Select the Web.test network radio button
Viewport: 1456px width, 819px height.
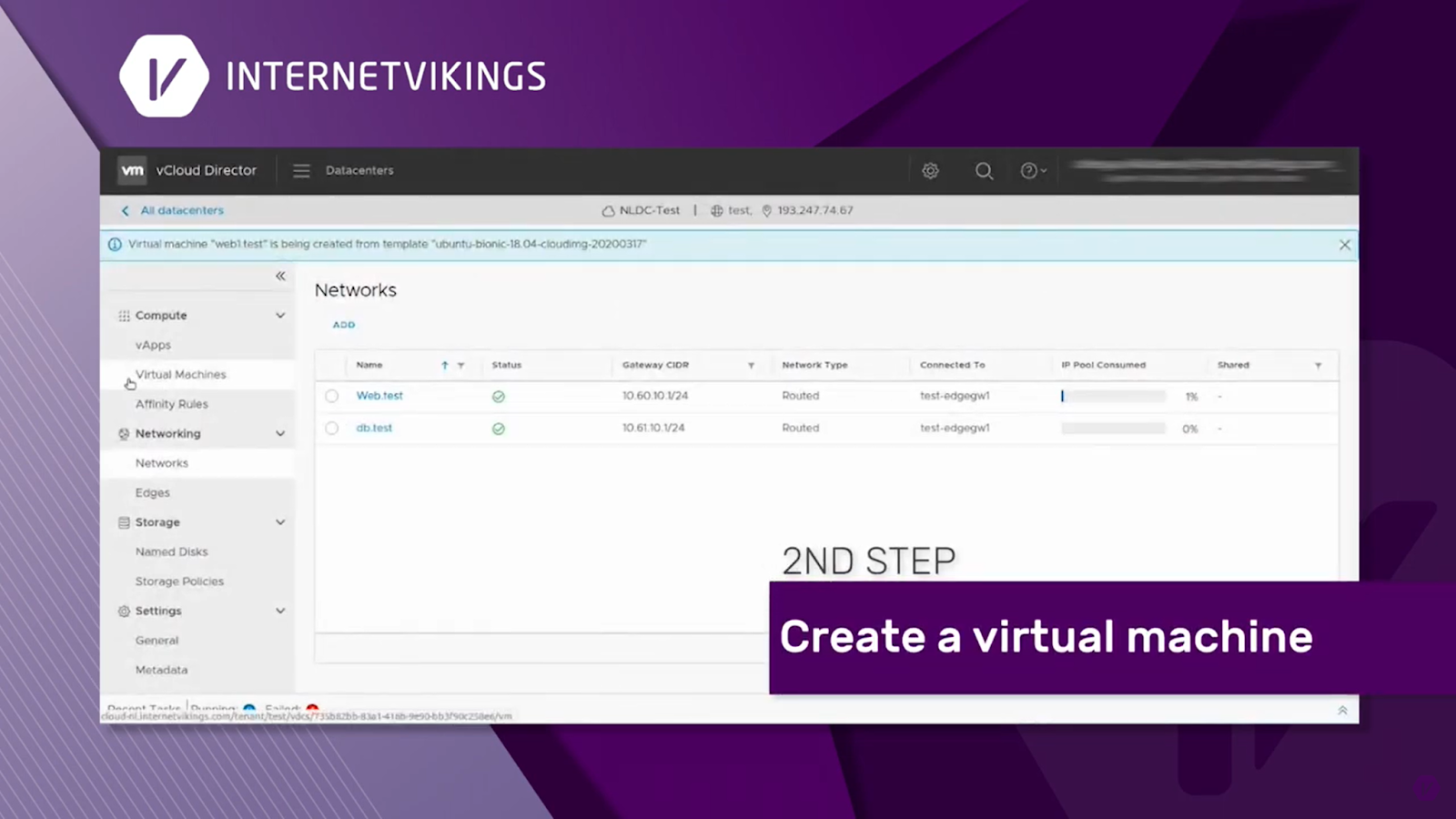tap(331, 396)
